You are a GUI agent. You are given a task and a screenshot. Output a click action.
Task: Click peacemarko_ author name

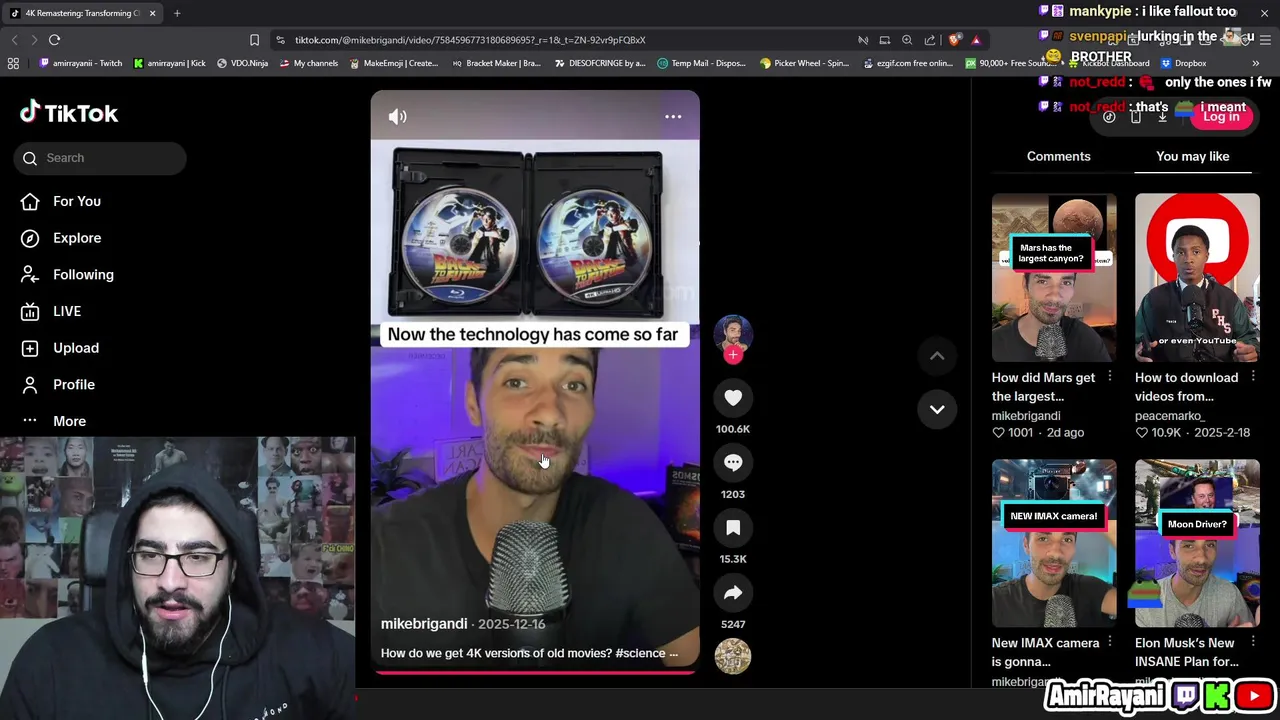pos(1170,416)
